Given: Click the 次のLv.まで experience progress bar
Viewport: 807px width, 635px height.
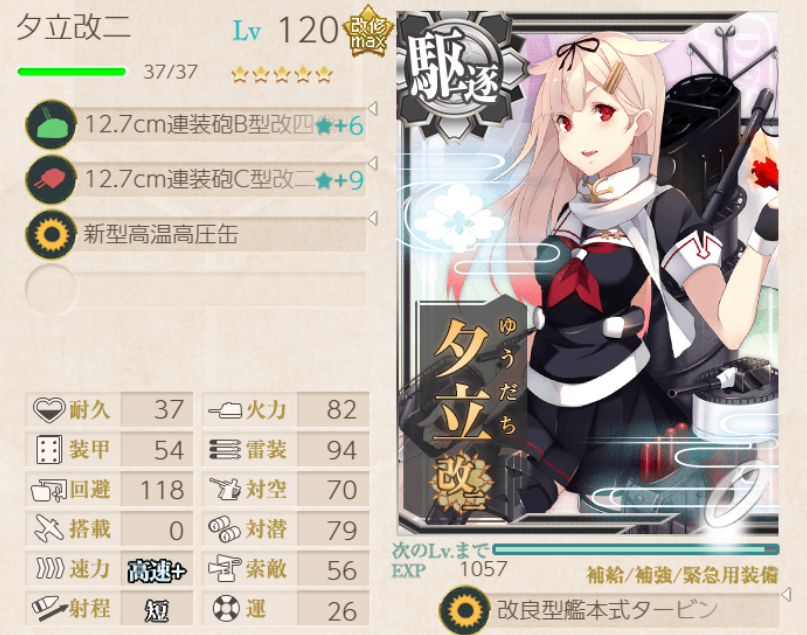Looking at the screenshot, I should coord(636,550).
